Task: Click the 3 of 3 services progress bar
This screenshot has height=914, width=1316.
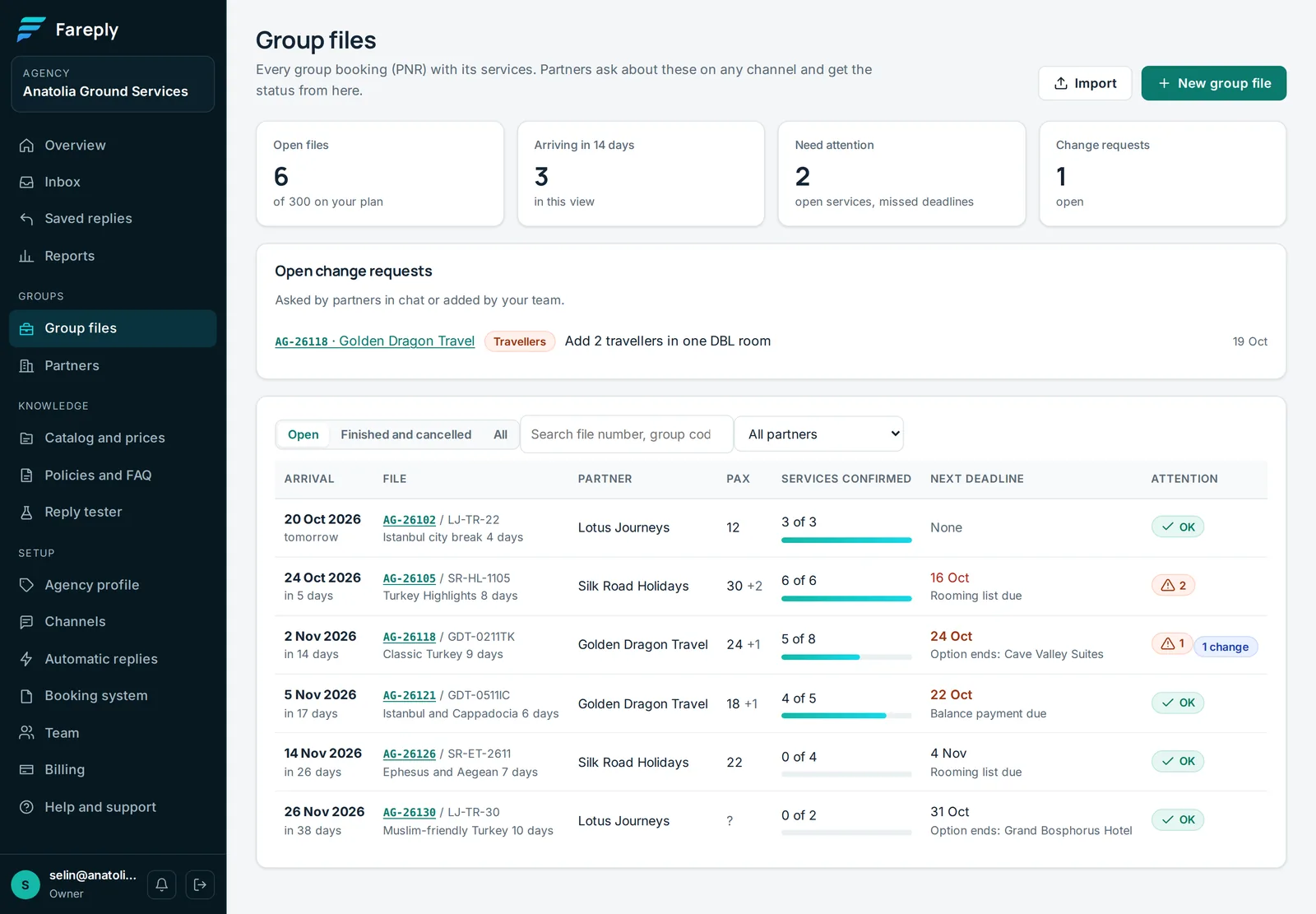Action: [846, 540]
